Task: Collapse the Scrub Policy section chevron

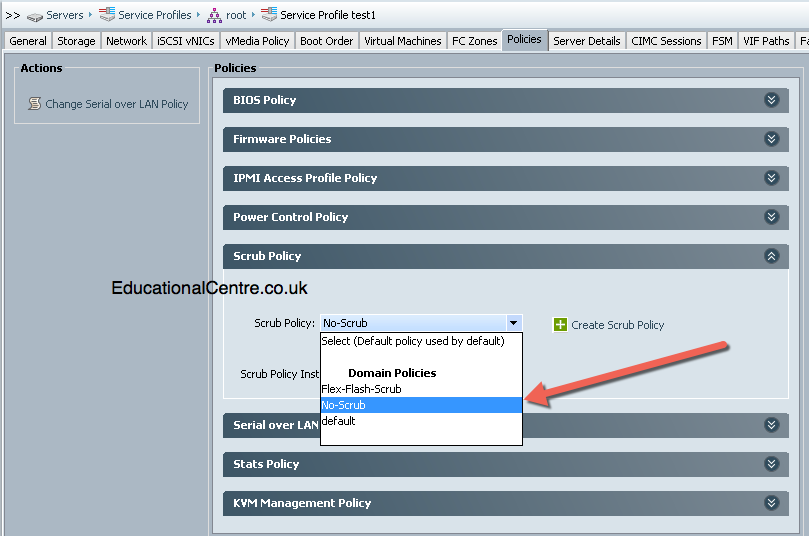Action: (771, 256)
